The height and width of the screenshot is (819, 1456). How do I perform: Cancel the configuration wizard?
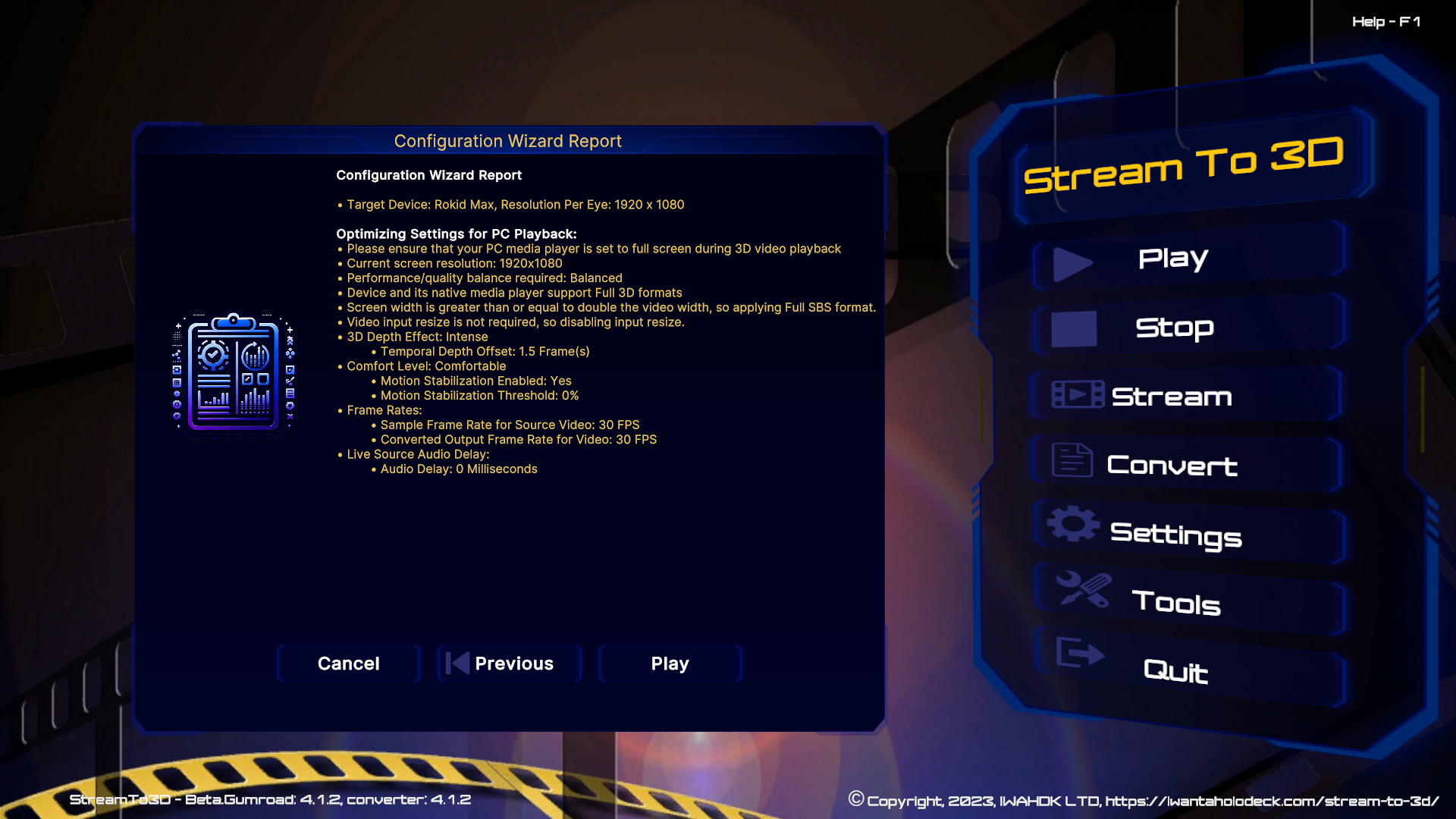click(x=349, y=664)
